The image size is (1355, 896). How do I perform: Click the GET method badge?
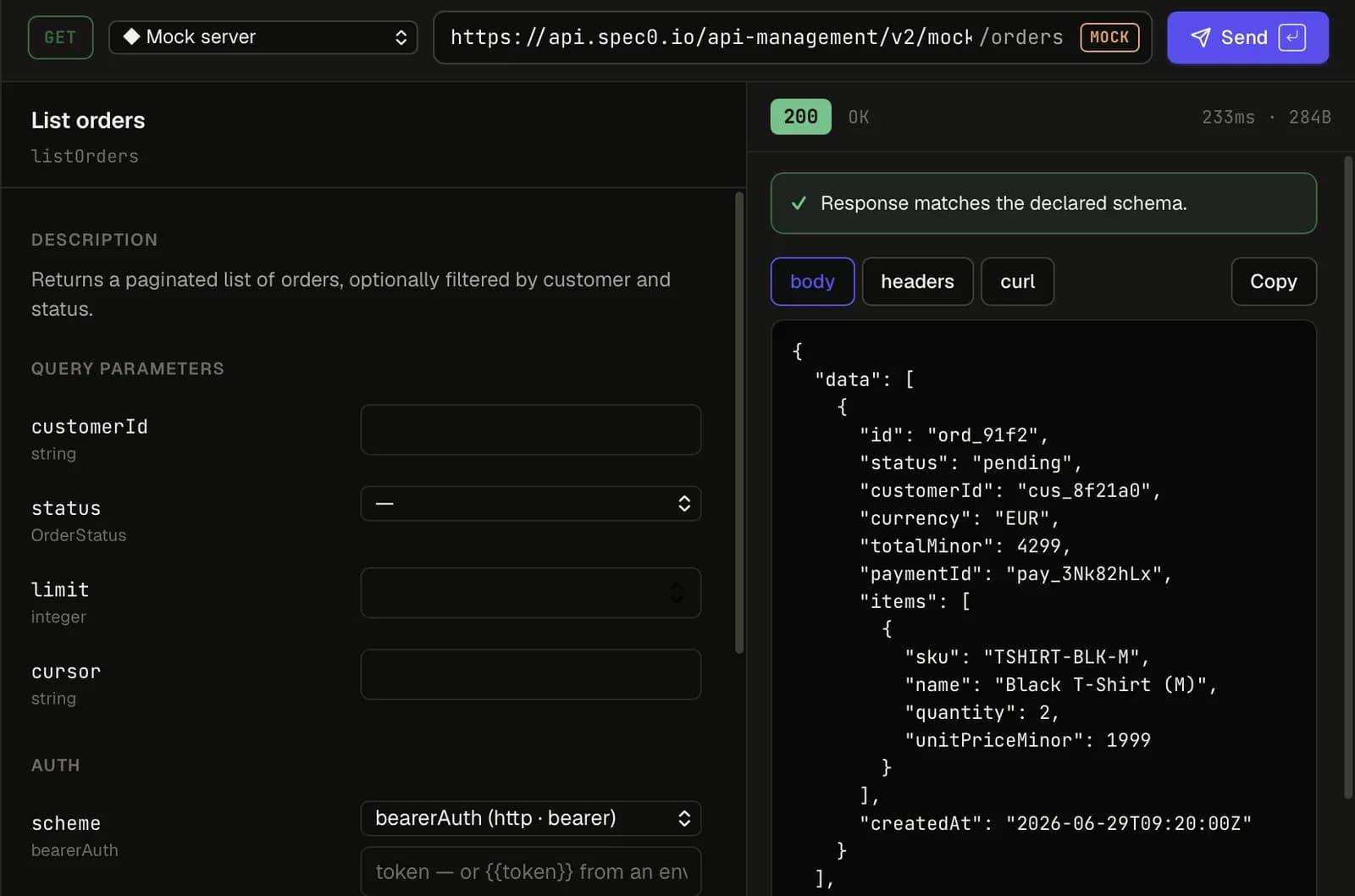[x=60, y=37]
